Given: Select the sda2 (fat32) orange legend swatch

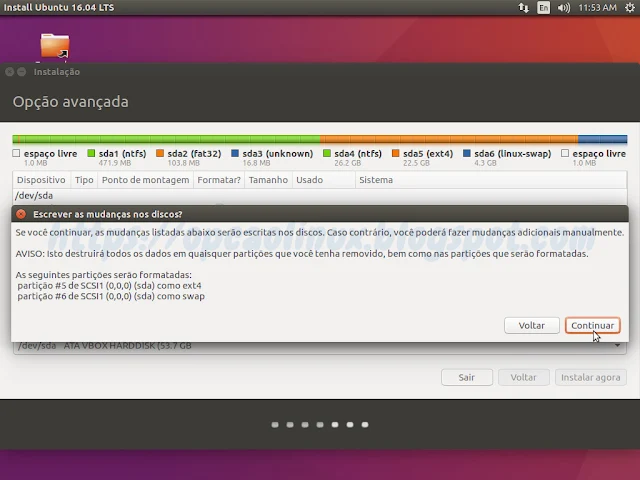Looking at the screenshot, I should (x=160, y=153).
